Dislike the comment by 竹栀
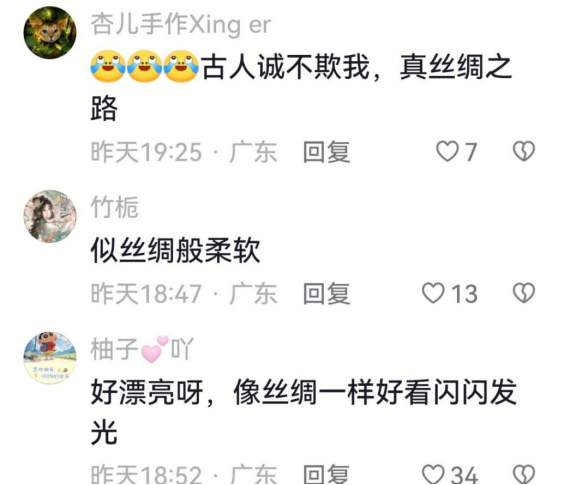This screenshot has height=485, width=564. [x=524, y=293]
